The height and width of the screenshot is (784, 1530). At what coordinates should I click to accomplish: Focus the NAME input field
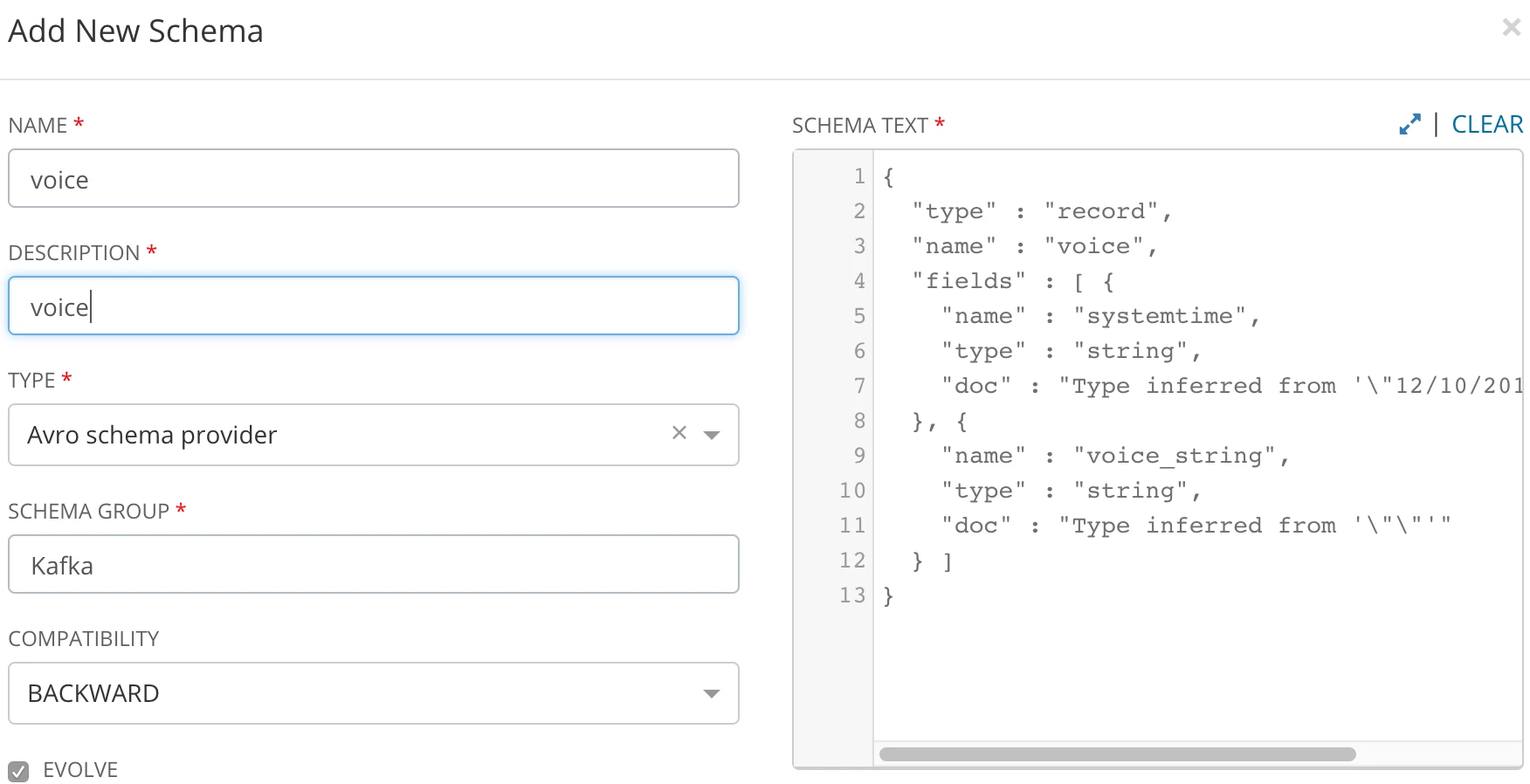point(374,178)
